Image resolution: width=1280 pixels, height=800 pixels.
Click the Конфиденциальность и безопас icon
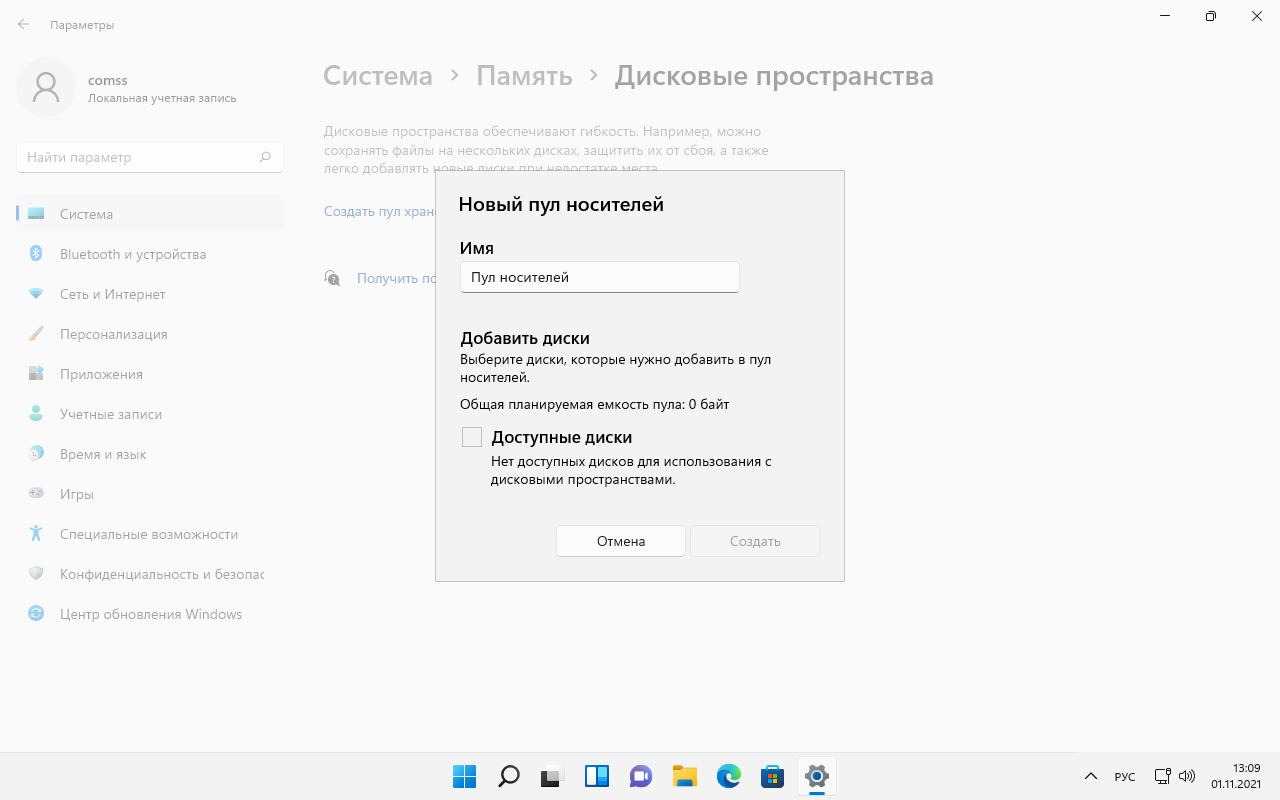pyautogui.click(x=36, y=574)
